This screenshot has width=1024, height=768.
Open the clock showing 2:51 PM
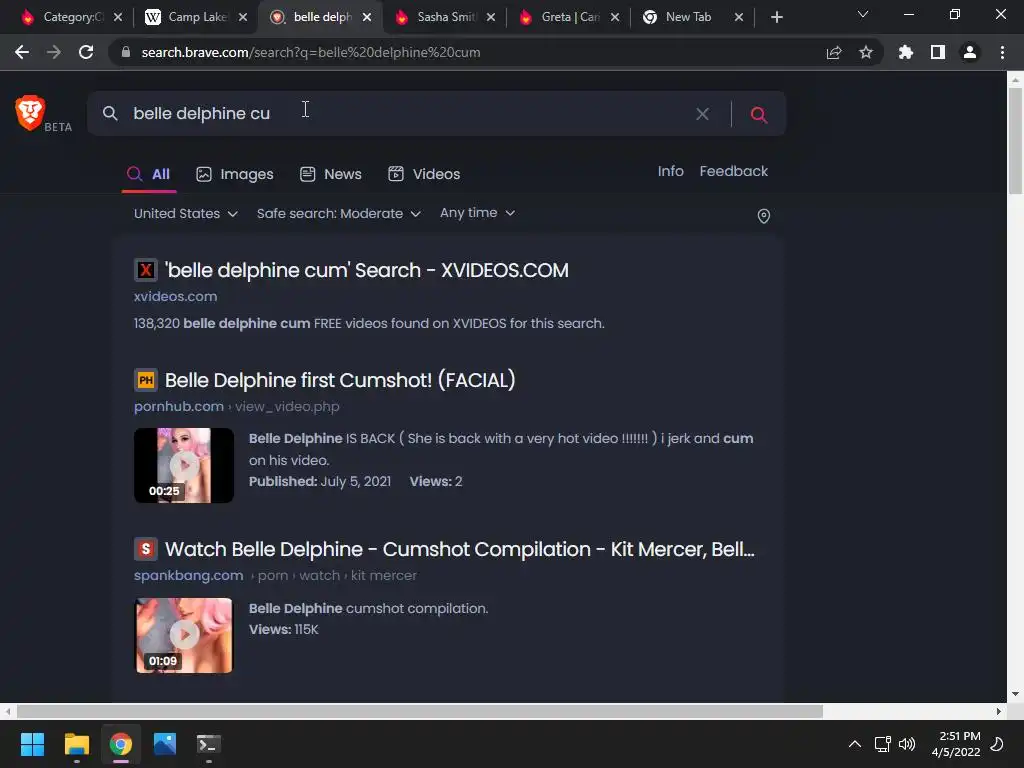[x=956, y=744]
